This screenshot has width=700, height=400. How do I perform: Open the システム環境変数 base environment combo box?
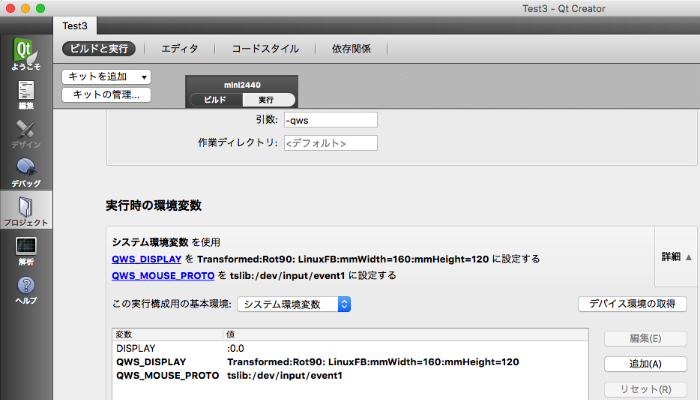click(294, 304)
